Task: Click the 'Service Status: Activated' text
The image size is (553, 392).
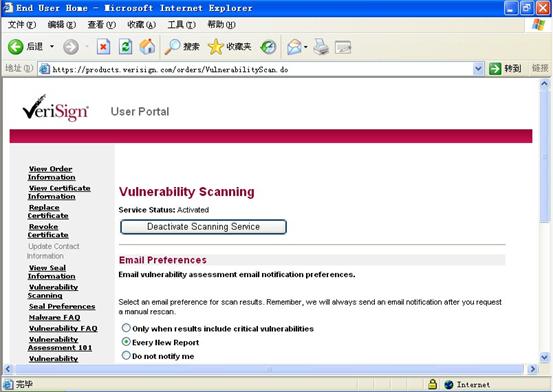Action: 164,210
